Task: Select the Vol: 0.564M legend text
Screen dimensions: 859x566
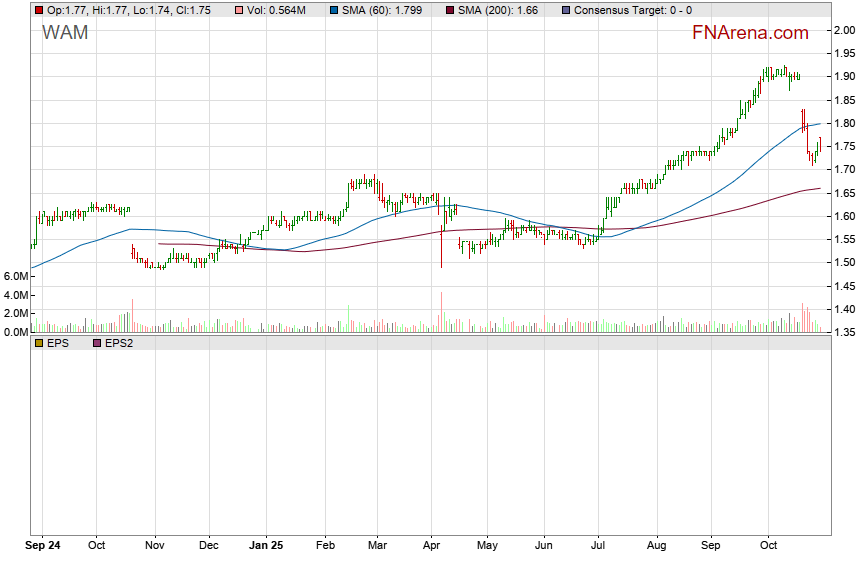Action: coord(280,10)
